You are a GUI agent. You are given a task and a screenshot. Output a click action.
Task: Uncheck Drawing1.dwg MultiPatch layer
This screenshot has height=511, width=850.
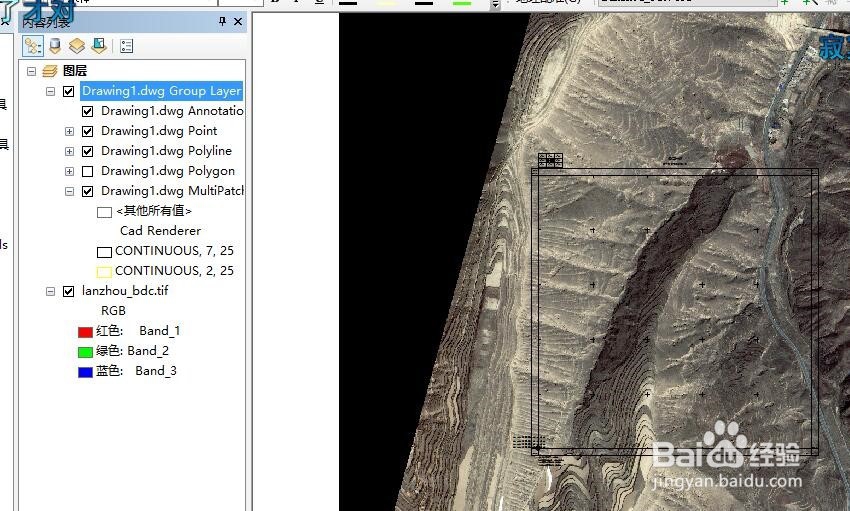[87, 191]
